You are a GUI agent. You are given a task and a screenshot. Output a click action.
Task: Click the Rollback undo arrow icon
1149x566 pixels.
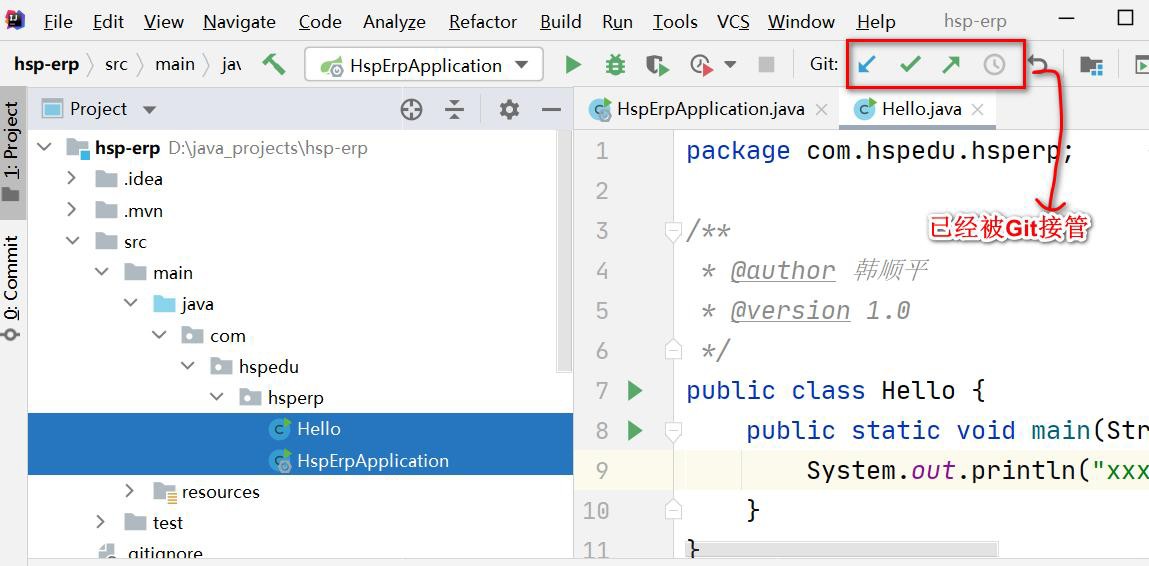click(x=1039, y=65)
